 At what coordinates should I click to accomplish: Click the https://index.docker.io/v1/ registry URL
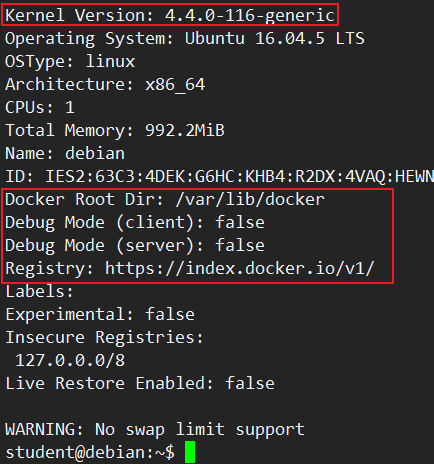240,268
